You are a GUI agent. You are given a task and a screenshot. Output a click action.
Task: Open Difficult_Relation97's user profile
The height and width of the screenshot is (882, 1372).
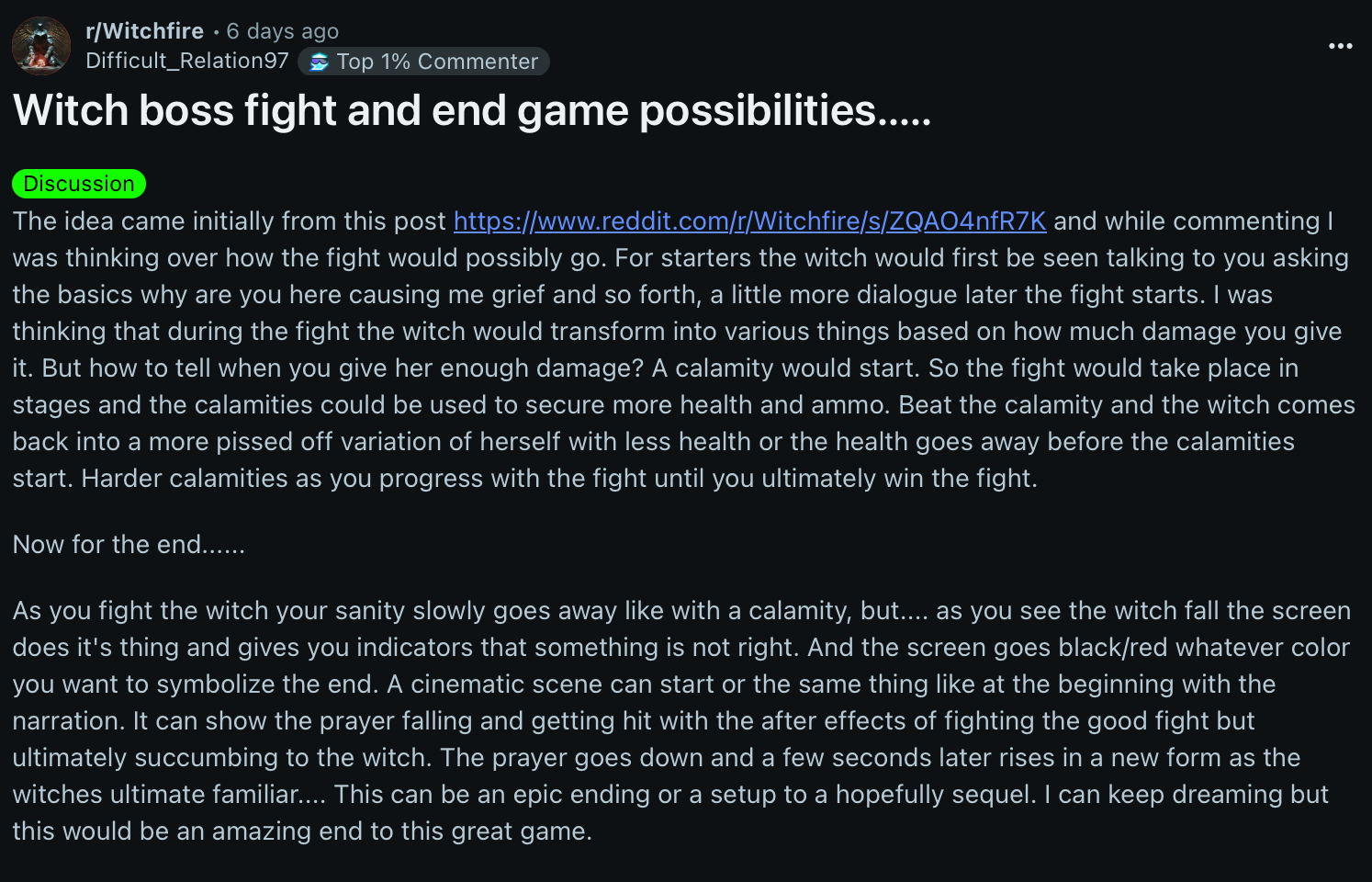click(187, 61)
